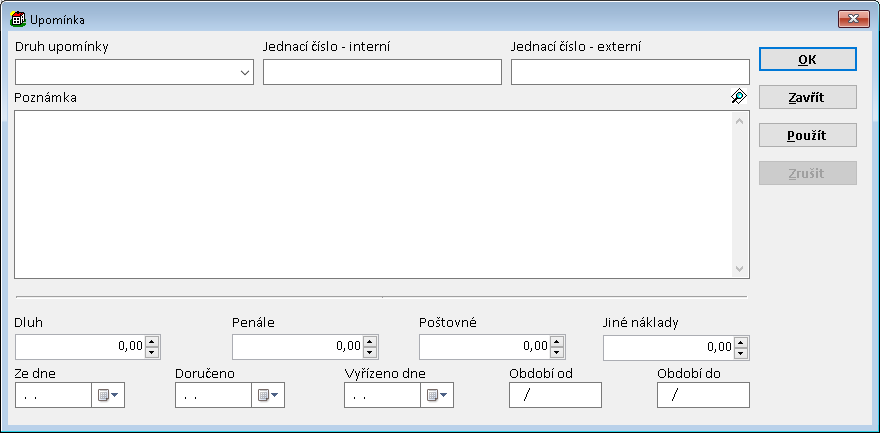Open the calendar picker for Doručeno
This screenshot has width=880, height=433.
point(266,396)
